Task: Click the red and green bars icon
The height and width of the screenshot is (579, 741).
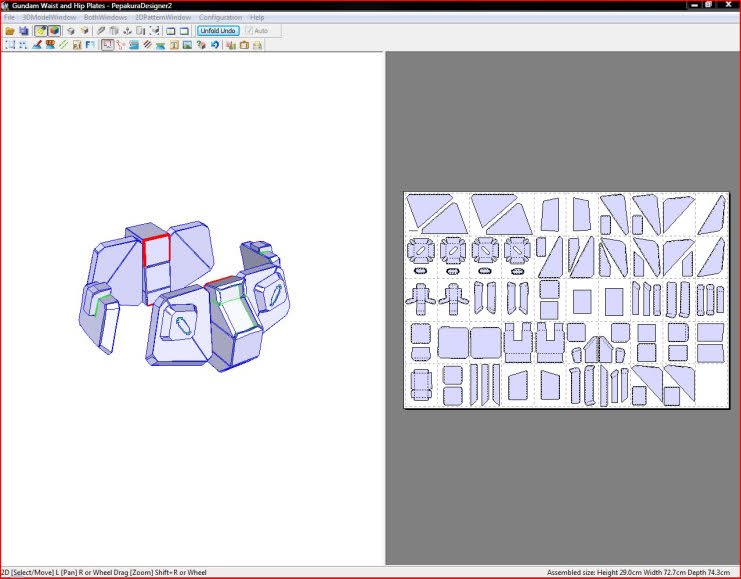Action: click(231, 45)
